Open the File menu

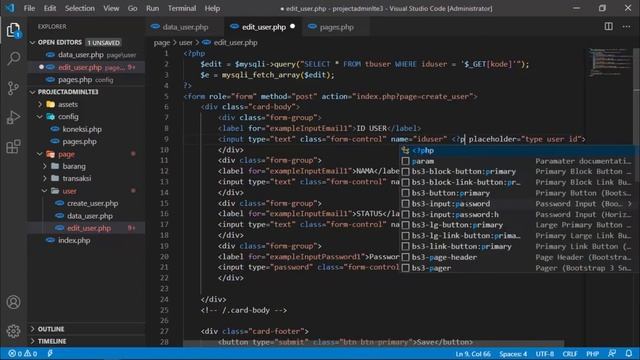29,8
